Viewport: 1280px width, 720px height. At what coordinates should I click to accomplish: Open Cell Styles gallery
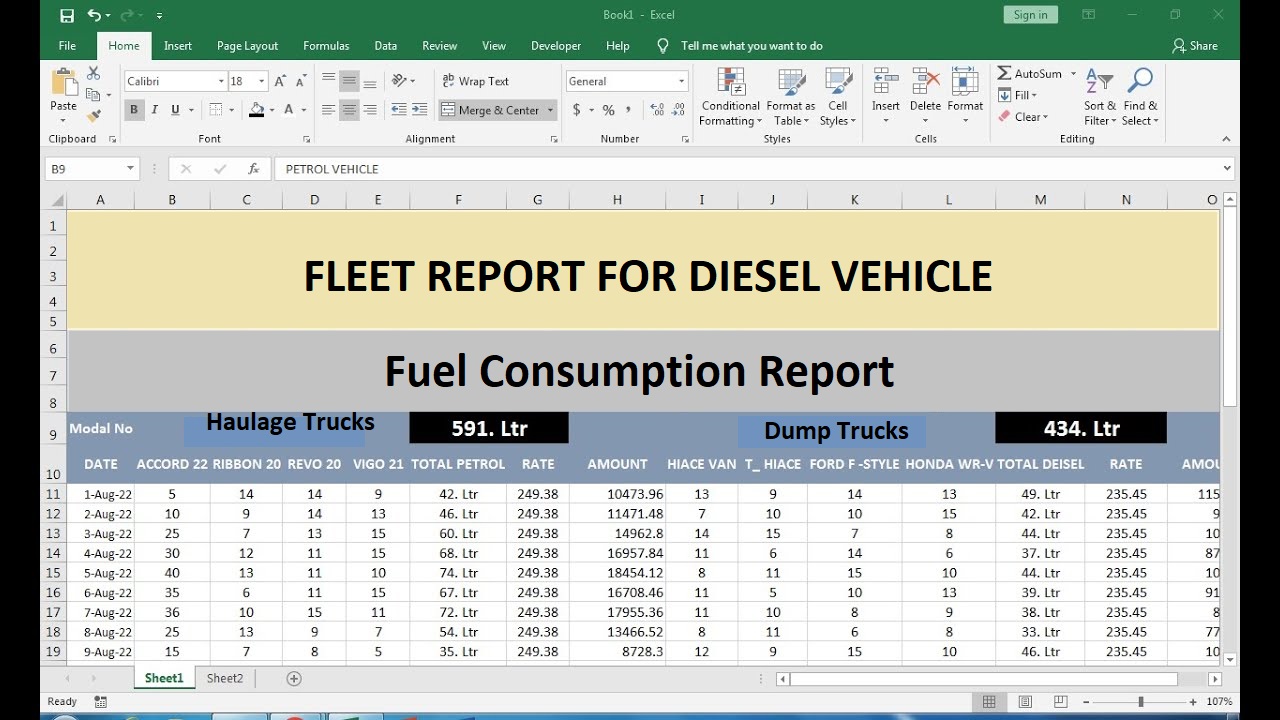[x=838, y=95]
